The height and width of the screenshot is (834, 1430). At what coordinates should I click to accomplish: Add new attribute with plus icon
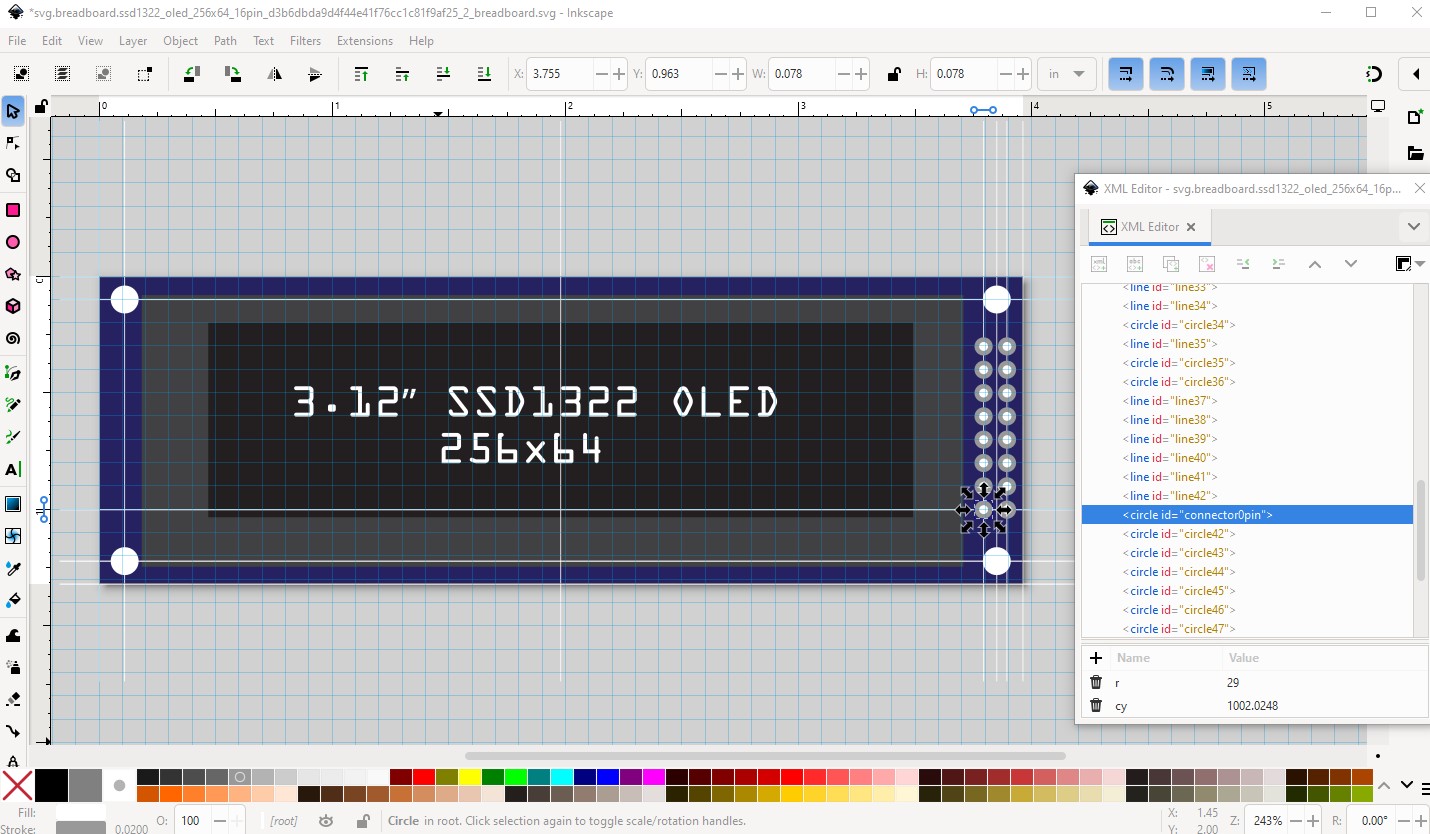[1096, 658]
